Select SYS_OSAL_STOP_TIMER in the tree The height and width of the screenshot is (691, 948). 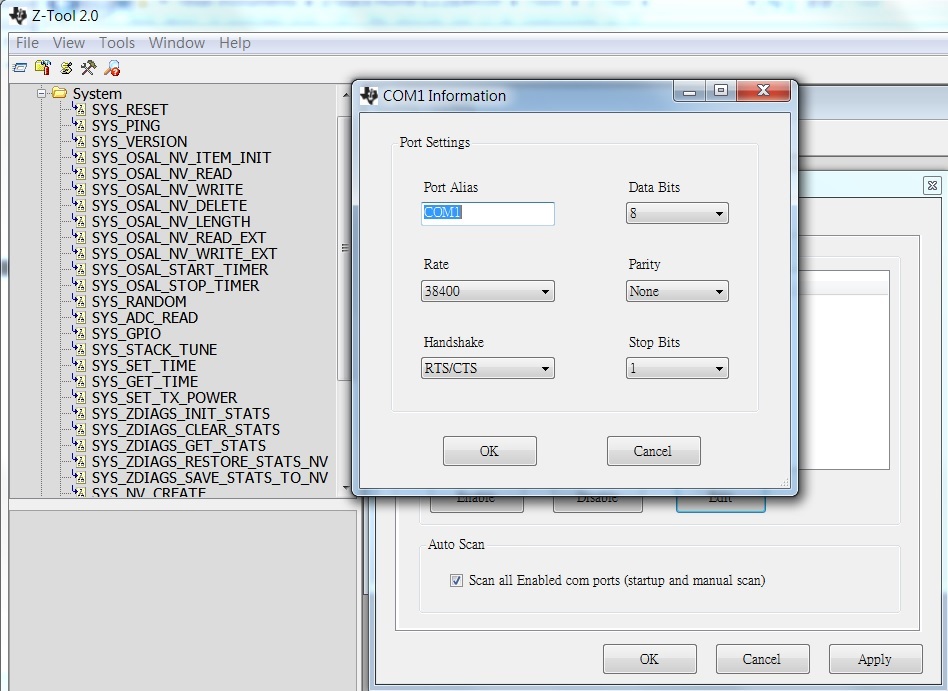click(x=175, y=285)
